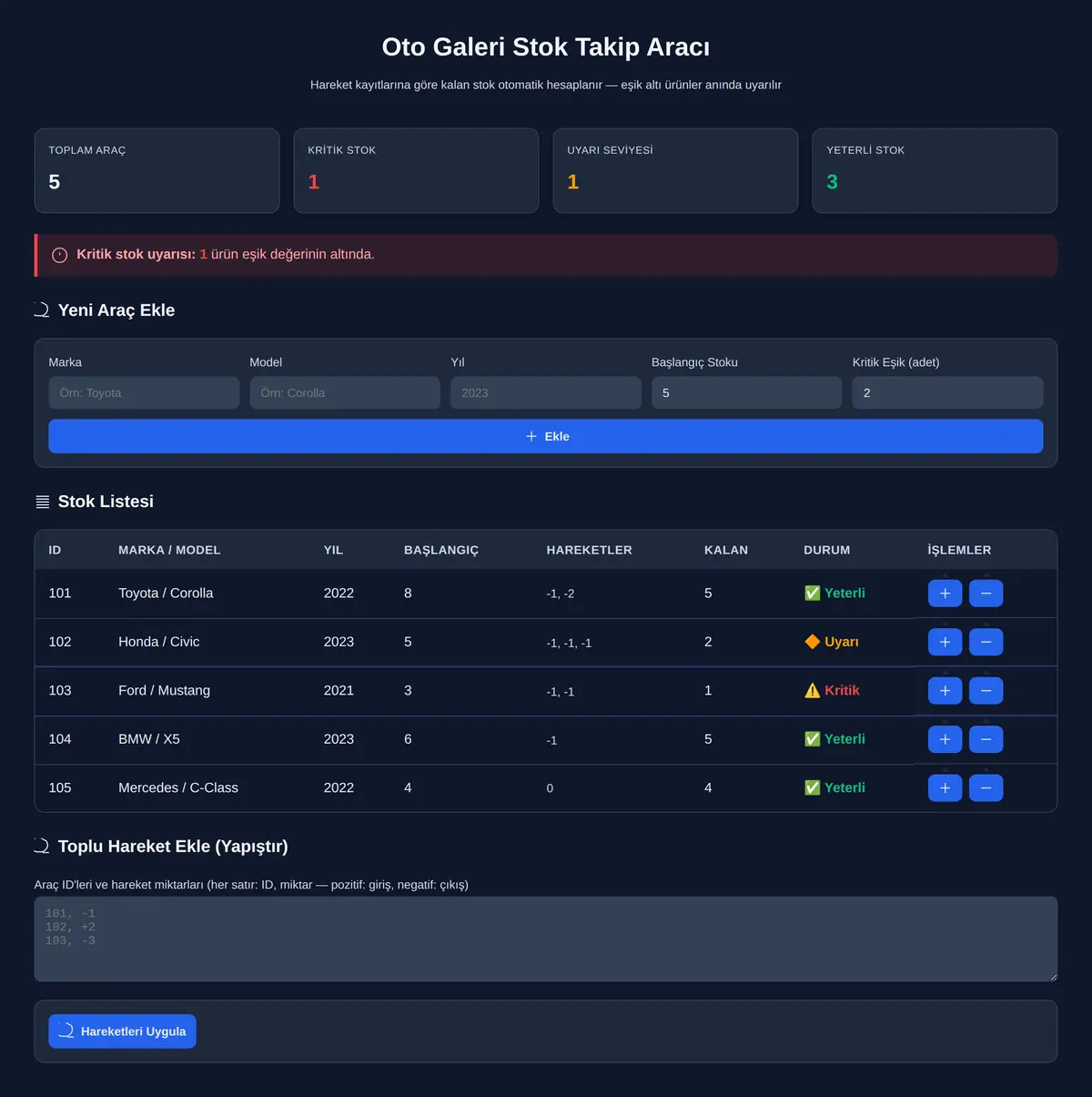
Task: Click the Yeterli Stok summary card
Action: click(x=935, y=170)
